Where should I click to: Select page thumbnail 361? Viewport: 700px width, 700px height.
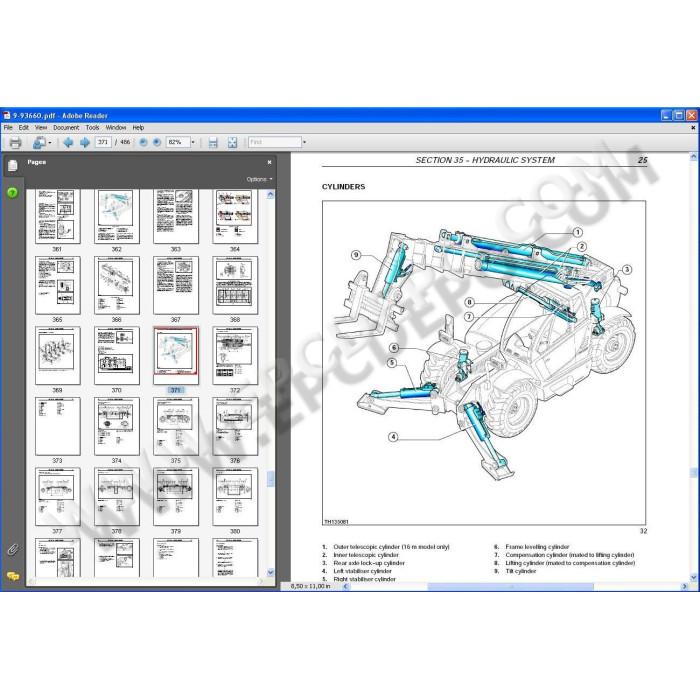(x=58, y=217)
